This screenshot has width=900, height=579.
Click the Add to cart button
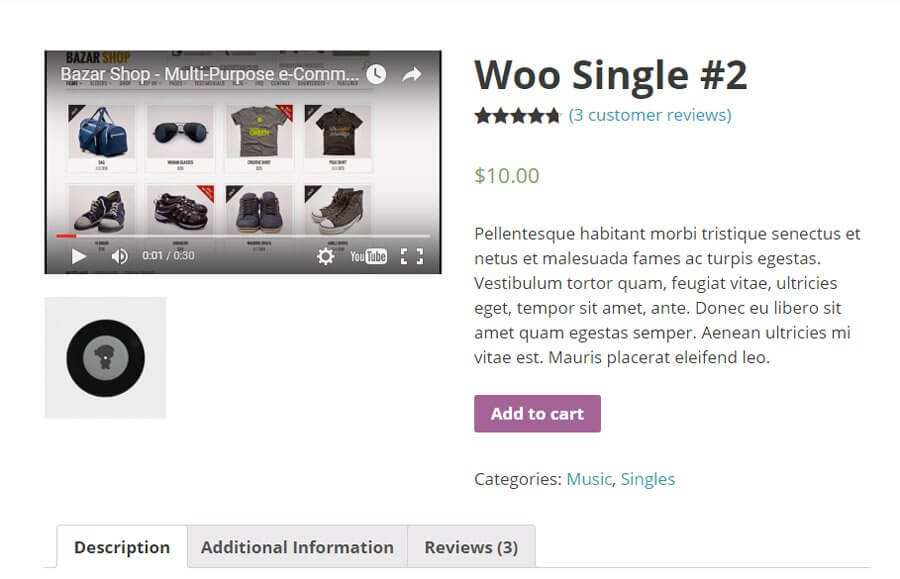tap(537, 414)
